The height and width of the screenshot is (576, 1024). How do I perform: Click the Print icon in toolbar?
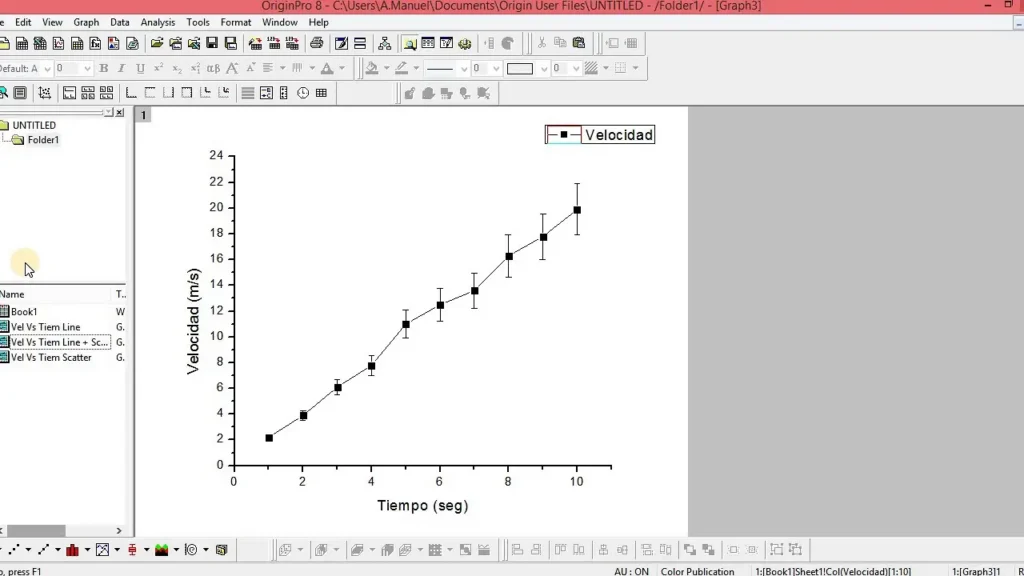point(316,43)
